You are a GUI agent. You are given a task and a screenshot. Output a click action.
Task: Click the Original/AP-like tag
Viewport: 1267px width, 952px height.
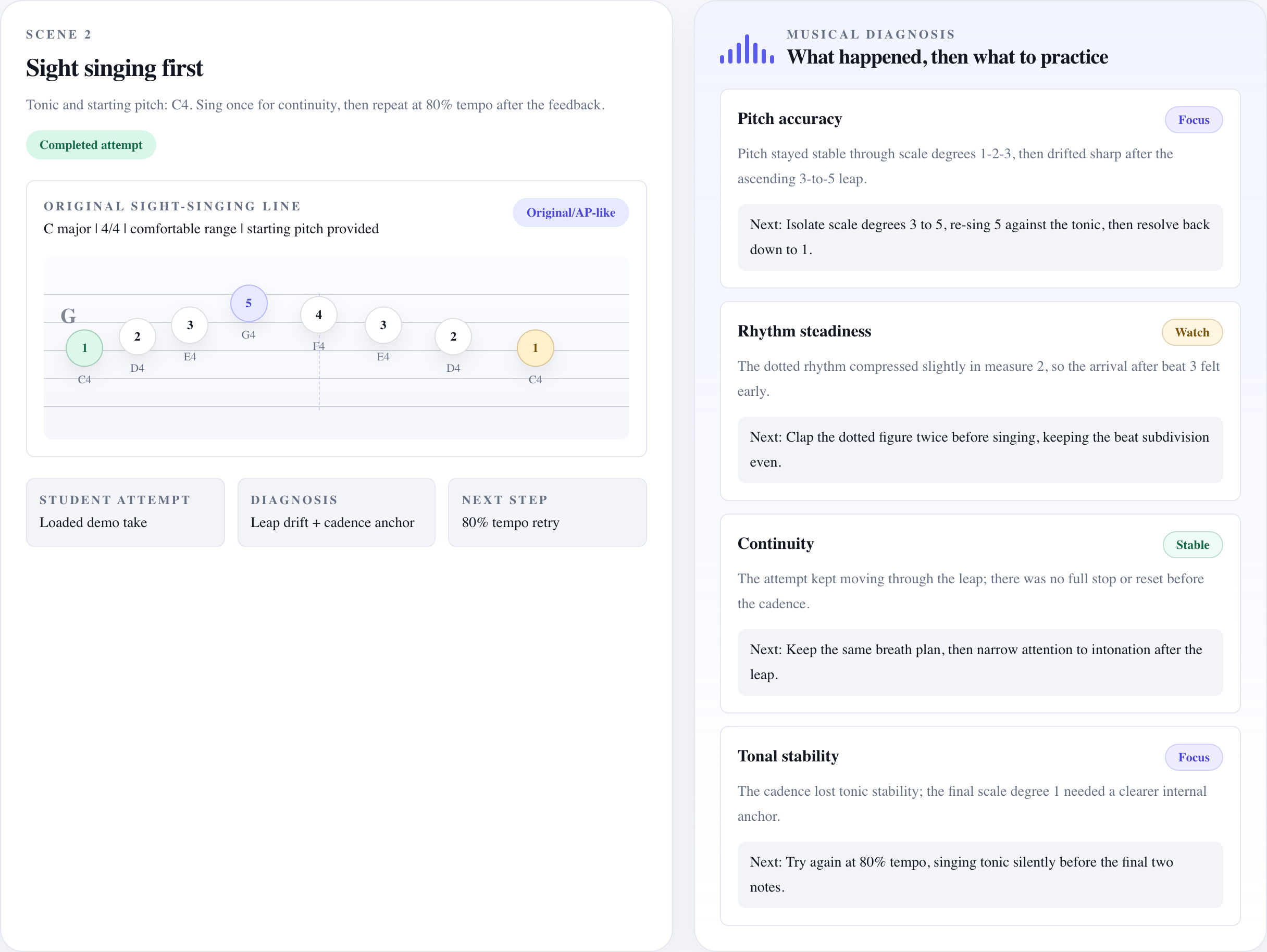pyautogui.click(x=570, y=212)
